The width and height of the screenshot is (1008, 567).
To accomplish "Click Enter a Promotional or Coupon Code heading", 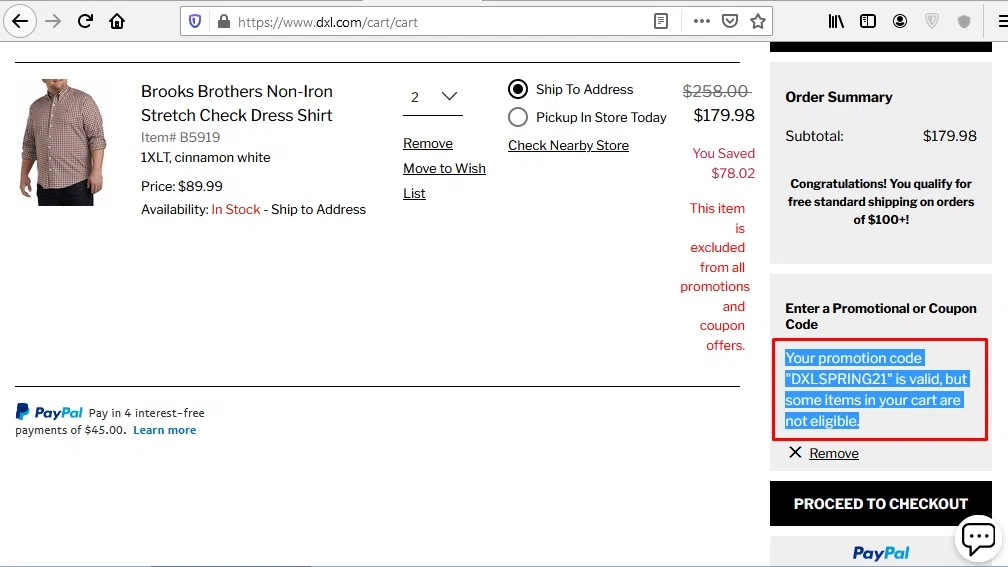I will pyautogui.click(x=881, y=316).
